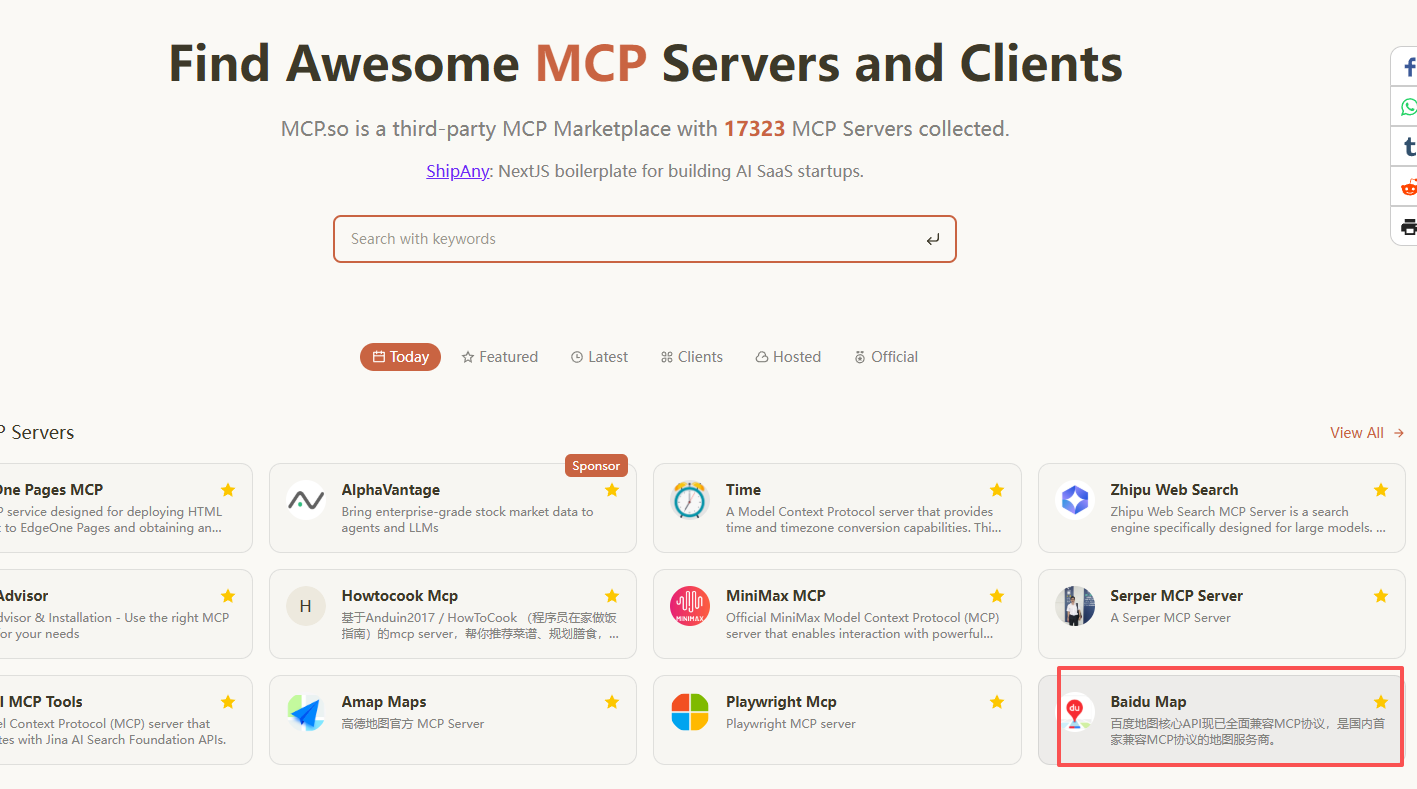Switch to the Latest tab

[x=599, y=357]
